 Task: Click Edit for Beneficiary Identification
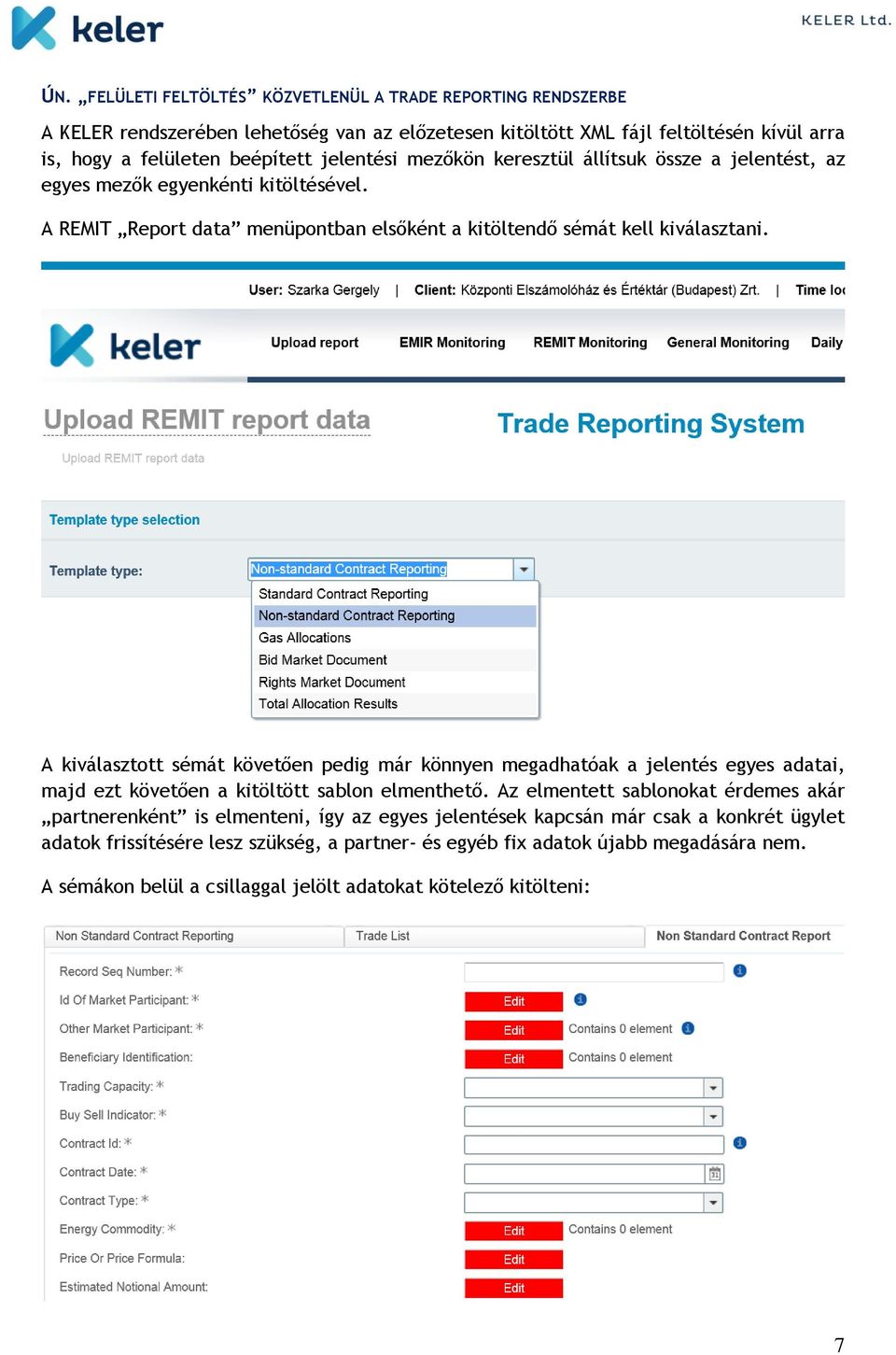513,1060
